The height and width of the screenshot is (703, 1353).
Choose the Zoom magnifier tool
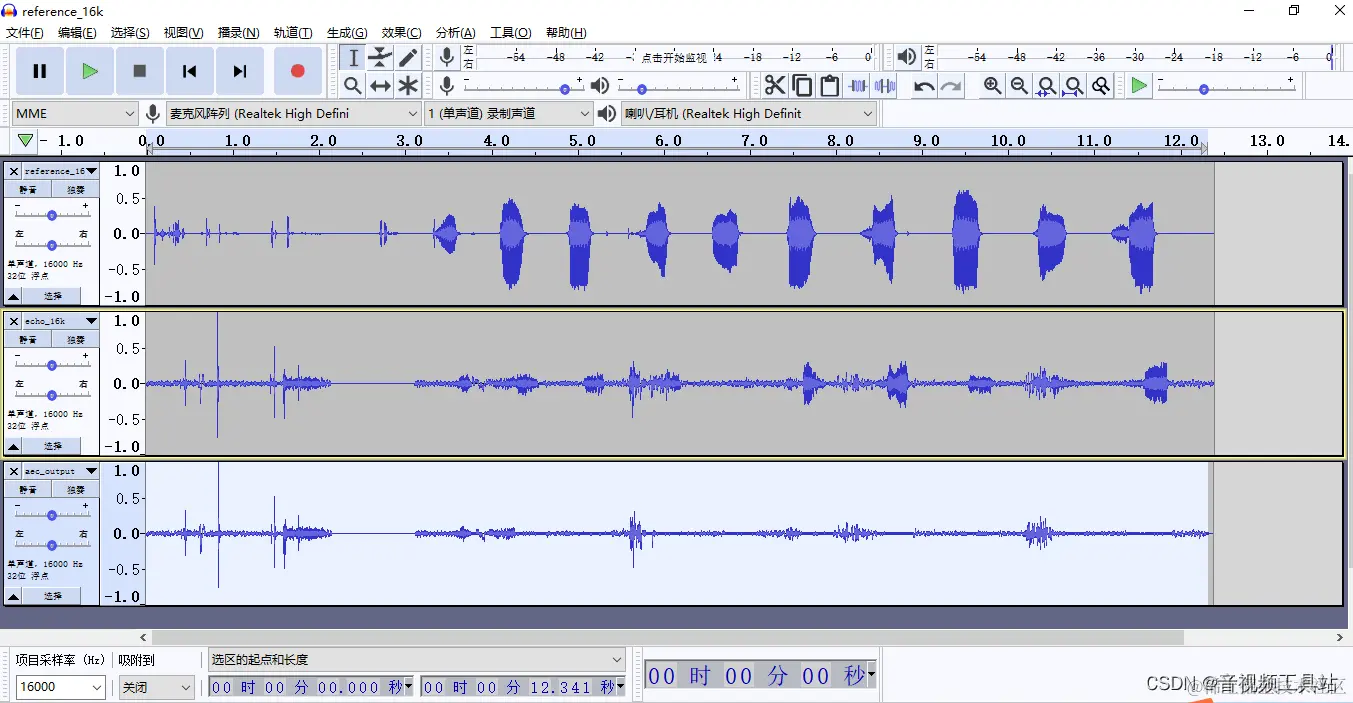coord(352,86)
